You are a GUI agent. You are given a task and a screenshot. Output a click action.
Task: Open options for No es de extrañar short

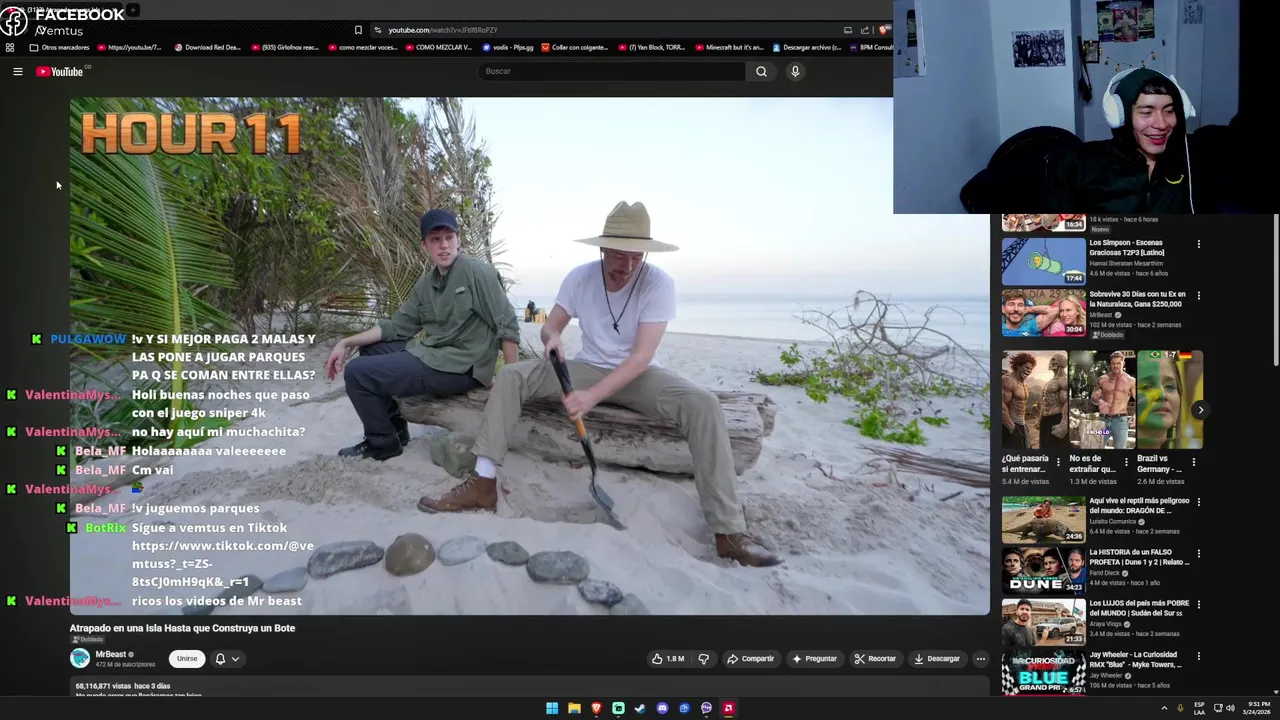click(x=1126, y=462)
